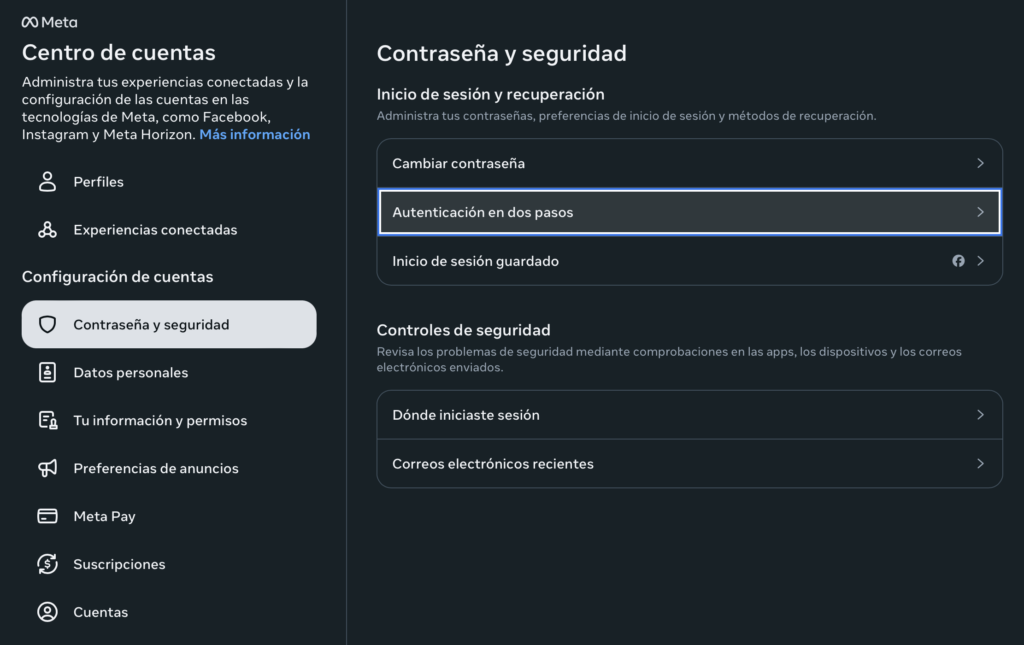Click the Perfiles person icon
This screenshot has height=645, width=1024.
click(47, 182)
